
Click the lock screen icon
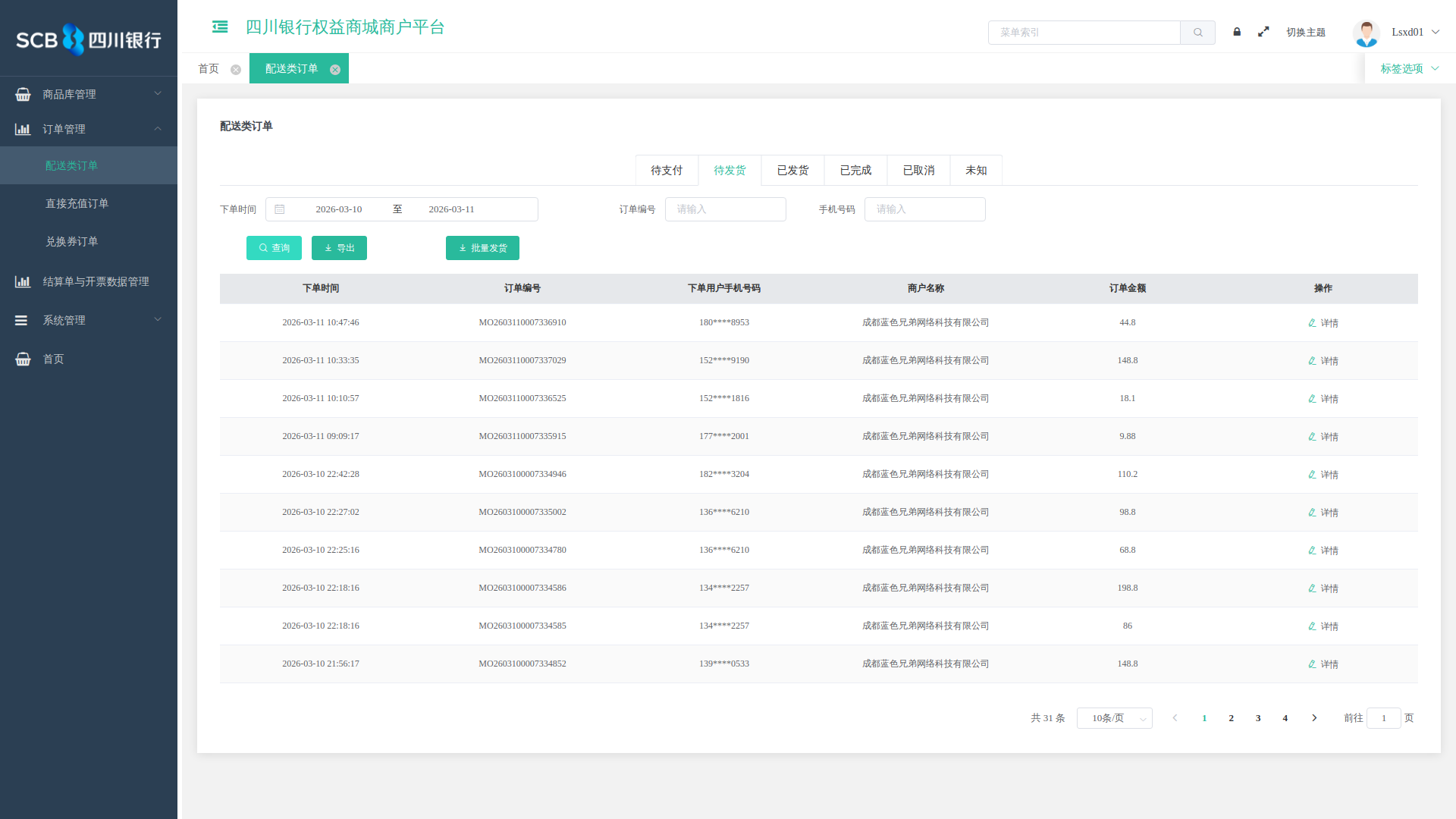1237,32
